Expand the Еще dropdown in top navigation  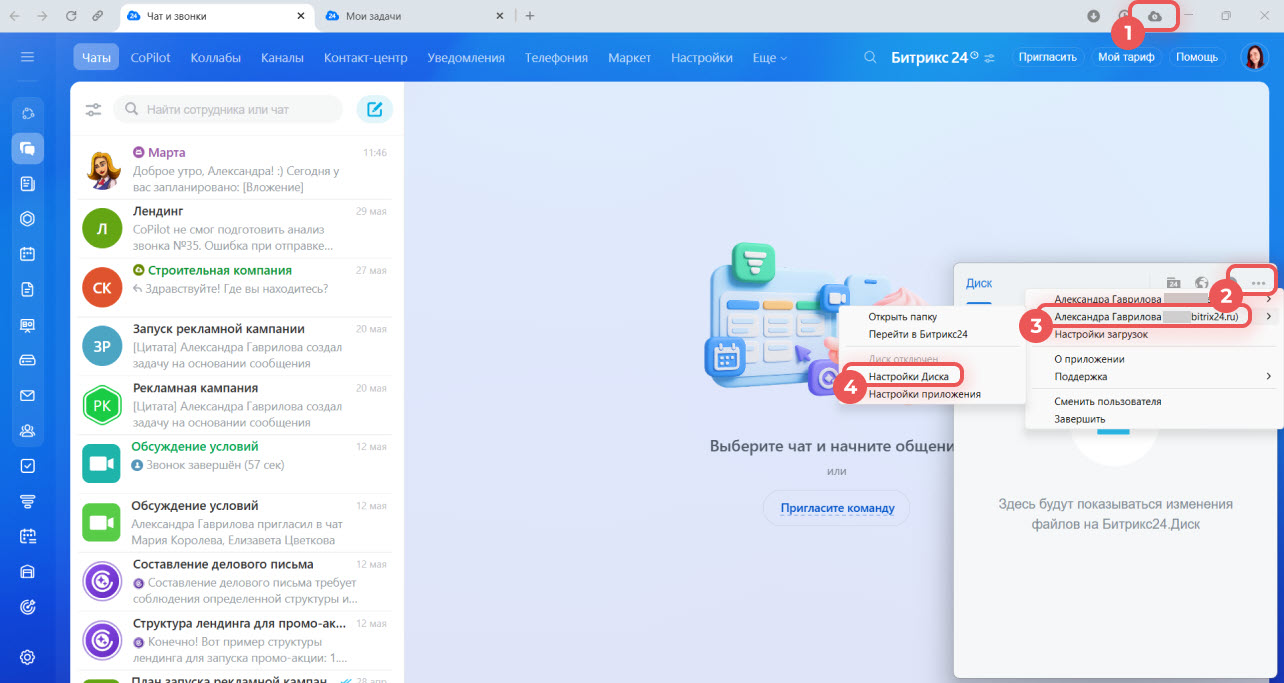point(769,58)
